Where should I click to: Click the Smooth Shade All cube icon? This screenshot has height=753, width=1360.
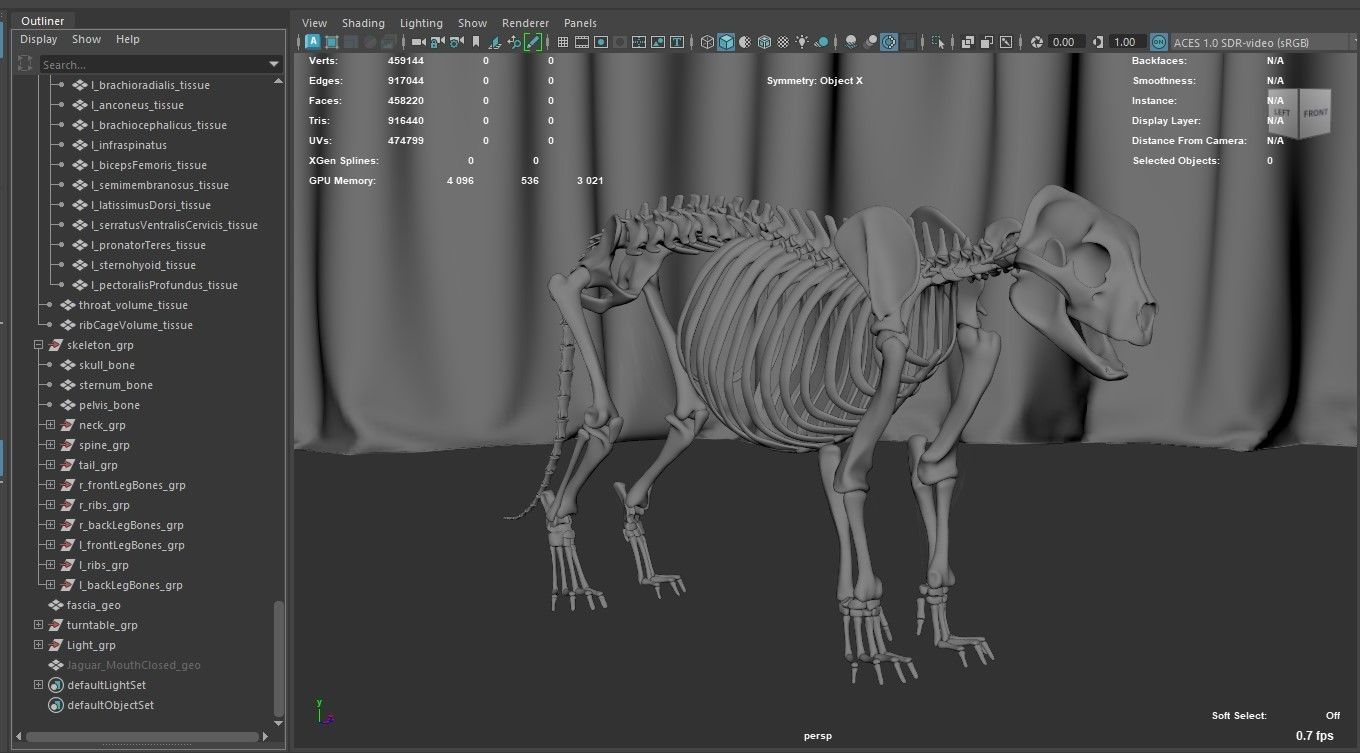coord(726,42)
